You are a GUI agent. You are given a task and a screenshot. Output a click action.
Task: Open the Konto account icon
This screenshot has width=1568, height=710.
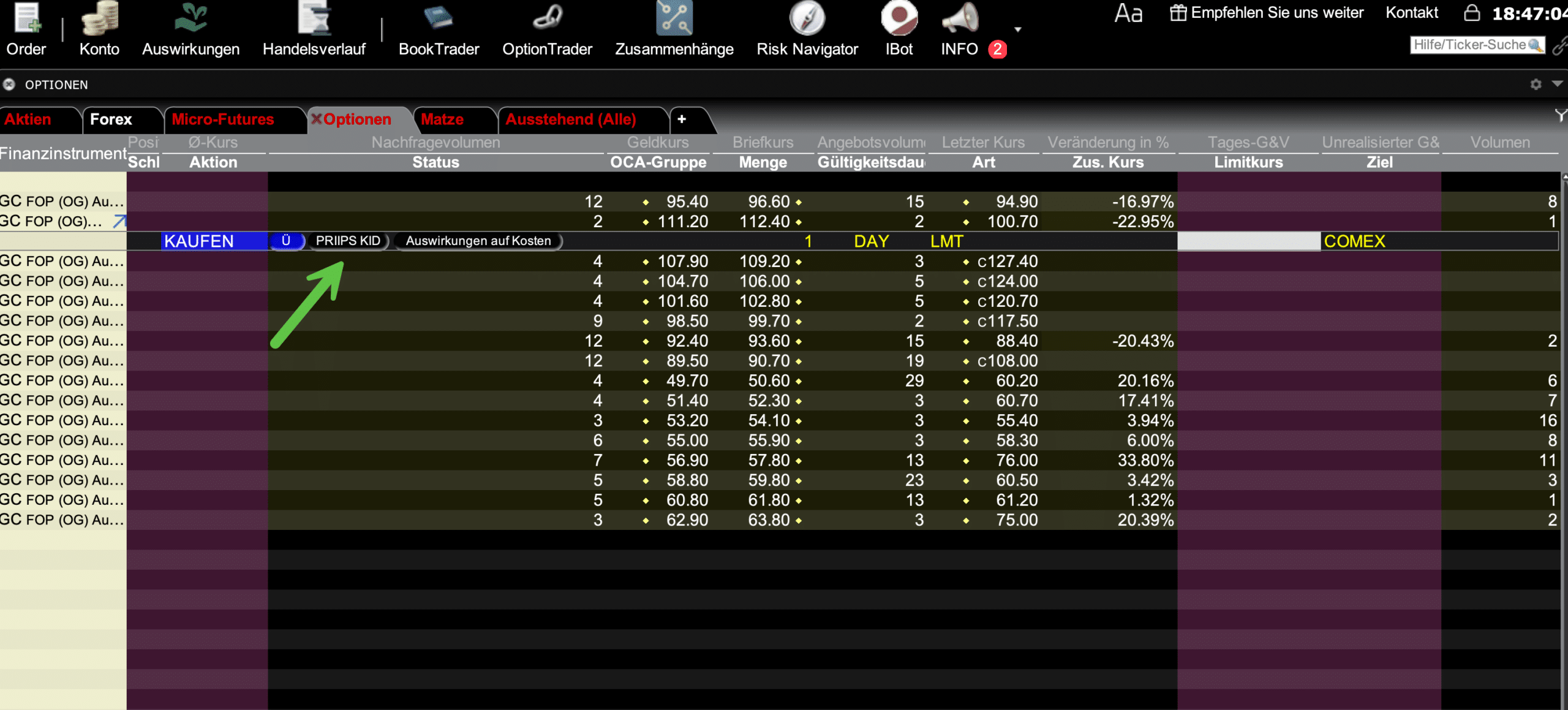(x=99, y=29)
